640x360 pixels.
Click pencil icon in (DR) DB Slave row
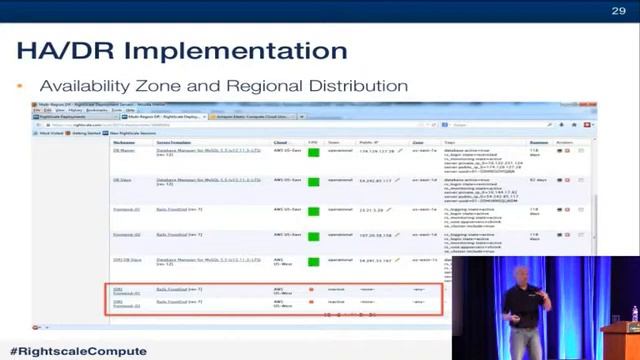point(397,260)
